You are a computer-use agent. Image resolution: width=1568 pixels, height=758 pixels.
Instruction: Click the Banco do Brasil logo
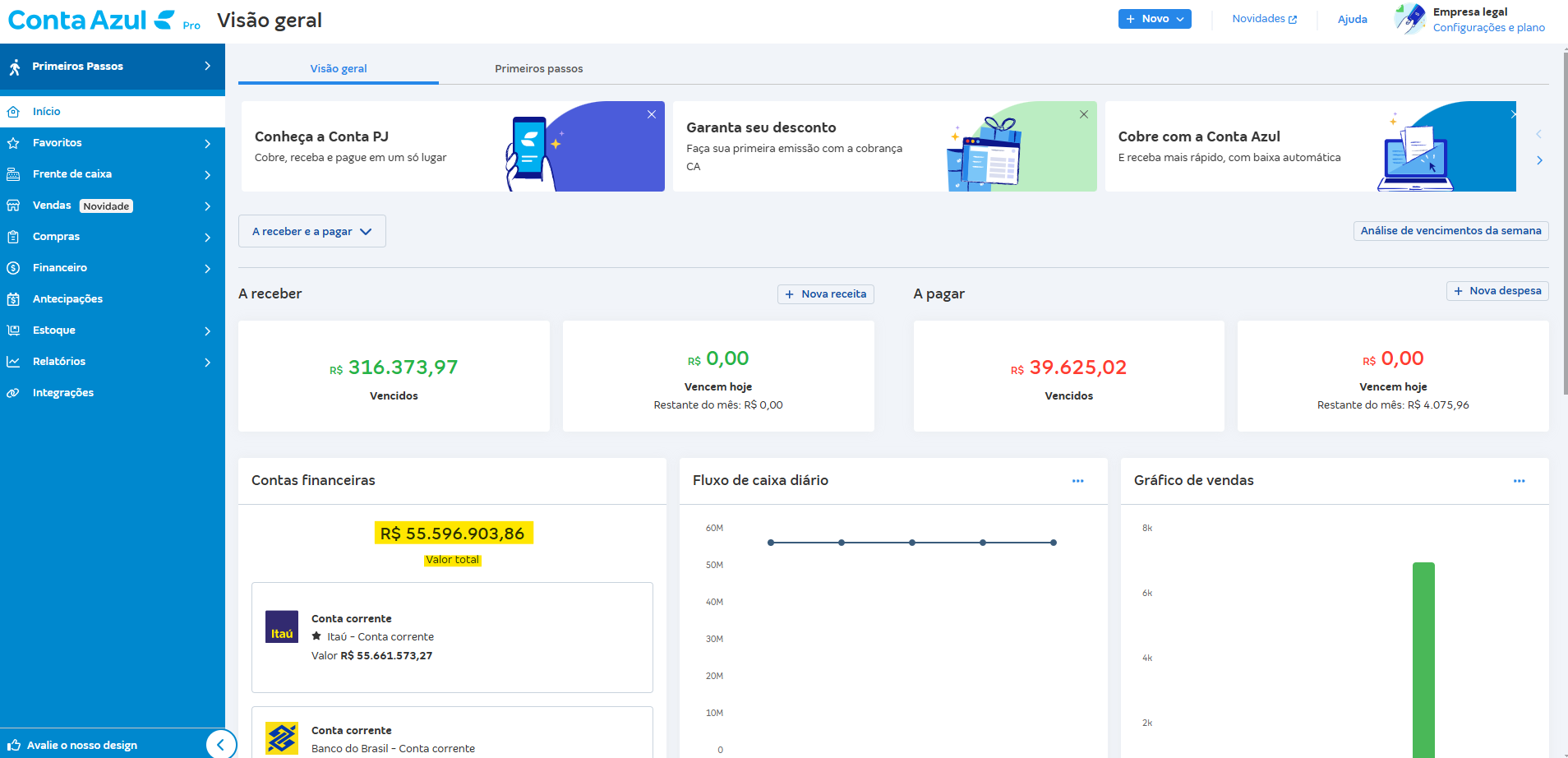coord(282,738)
